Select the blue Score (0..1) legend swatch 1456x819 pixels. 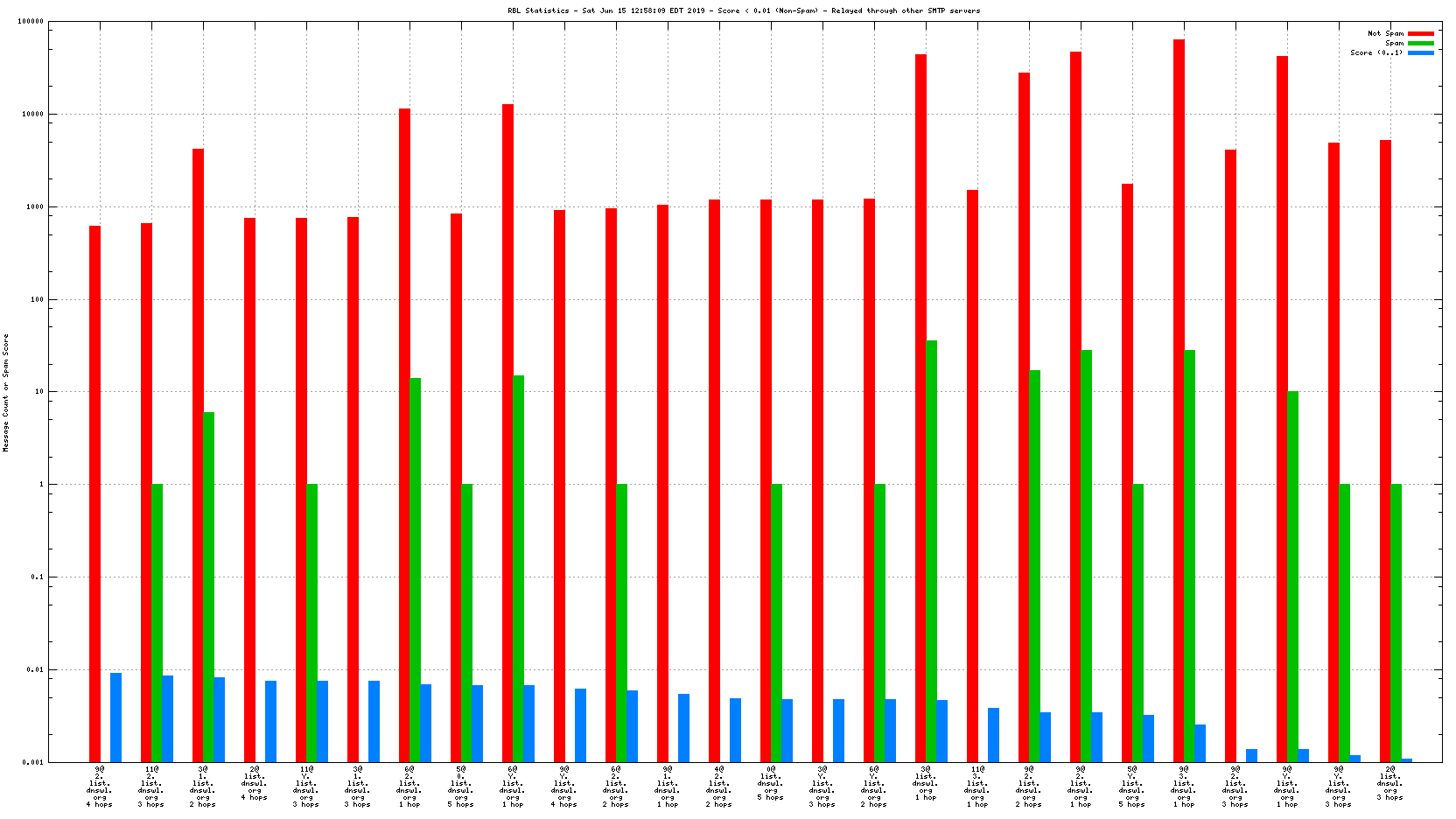point(1420,52)
